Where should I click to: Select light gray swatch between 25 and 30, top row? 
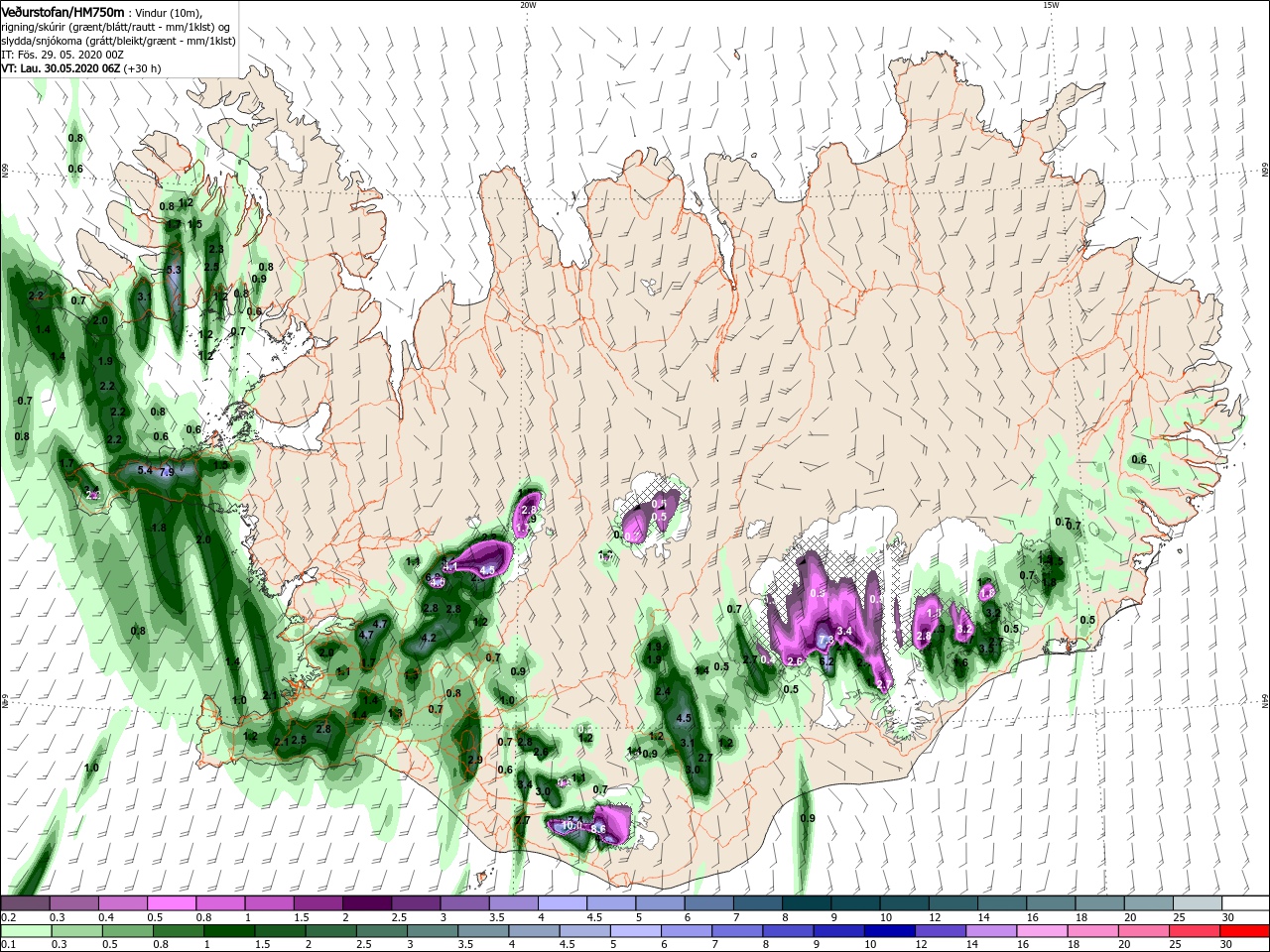coord(1197,903)
